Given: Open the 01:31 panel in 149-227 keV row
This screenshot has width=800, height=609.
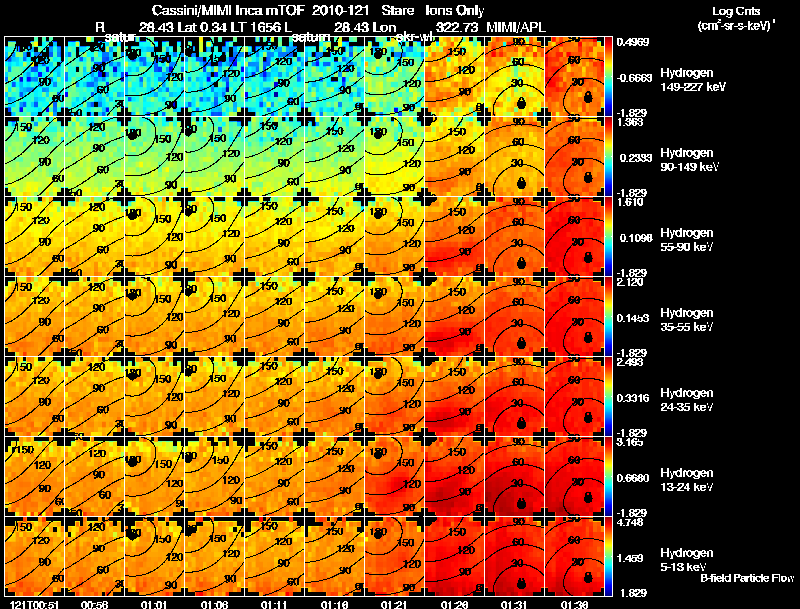Looking at the screenshot, I should pos(514,77).
